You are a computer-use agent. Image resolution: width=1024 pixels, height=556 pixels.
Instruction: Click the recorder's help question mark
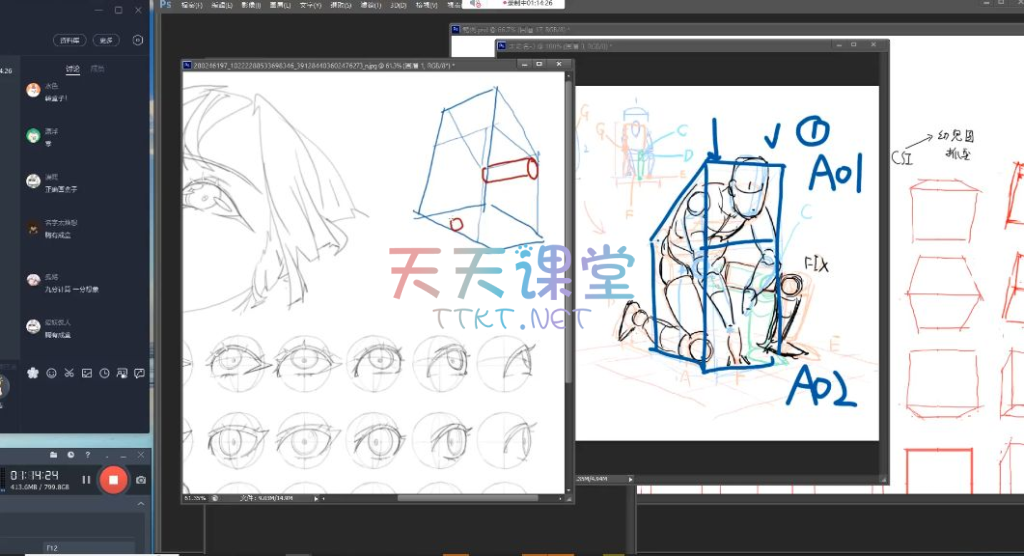87,455
